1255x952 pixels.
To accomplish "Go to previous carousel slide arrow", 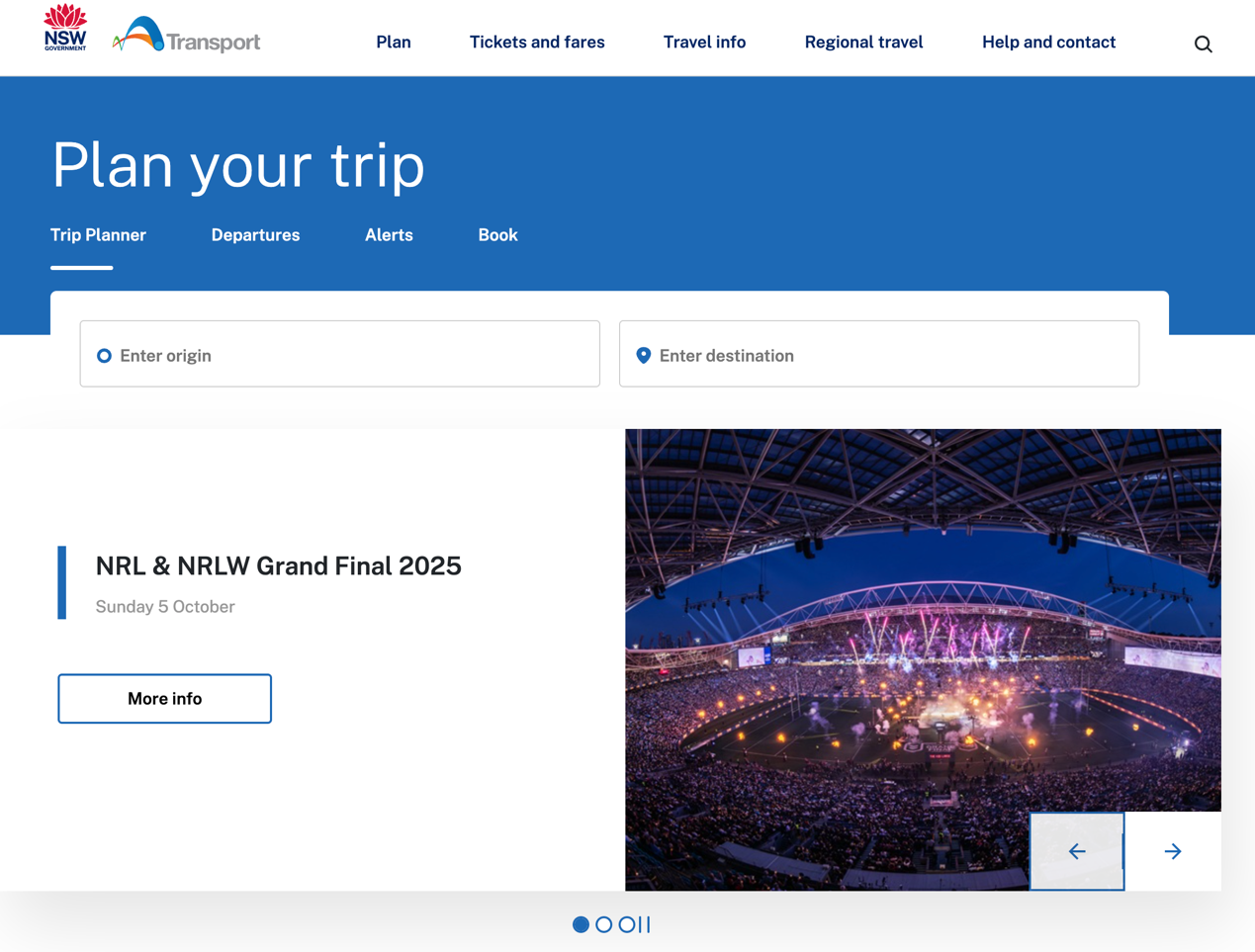I will [1077, 851].
